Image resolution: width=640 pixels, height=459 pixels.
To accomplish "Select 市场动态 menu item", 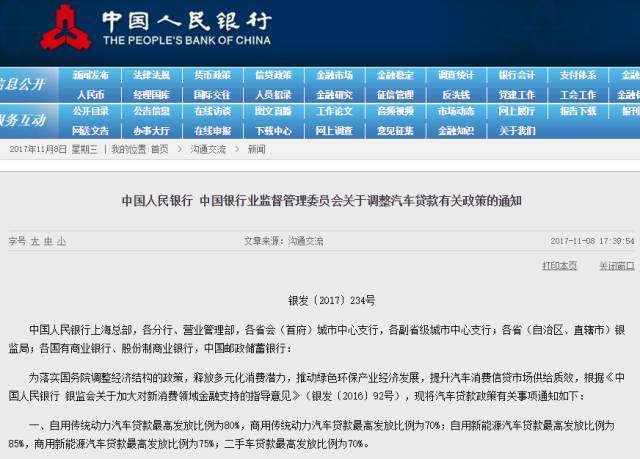I will [x=456, y=111].
